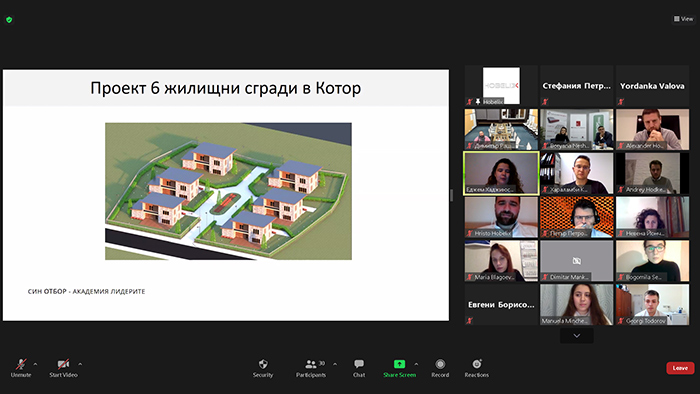The width and height of the screenshot is (700, 394).
Task: Open video options arrow beside Start Video
Action: point(80,364)
